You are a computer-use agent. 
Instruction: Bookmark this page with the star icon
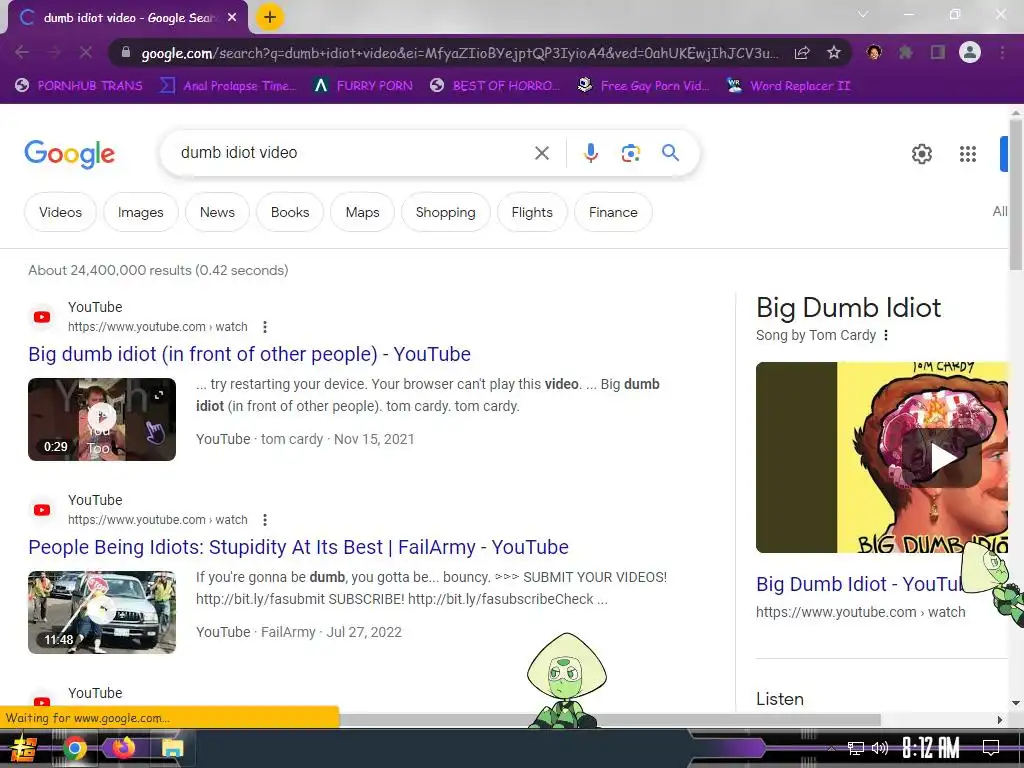(833, 52)
